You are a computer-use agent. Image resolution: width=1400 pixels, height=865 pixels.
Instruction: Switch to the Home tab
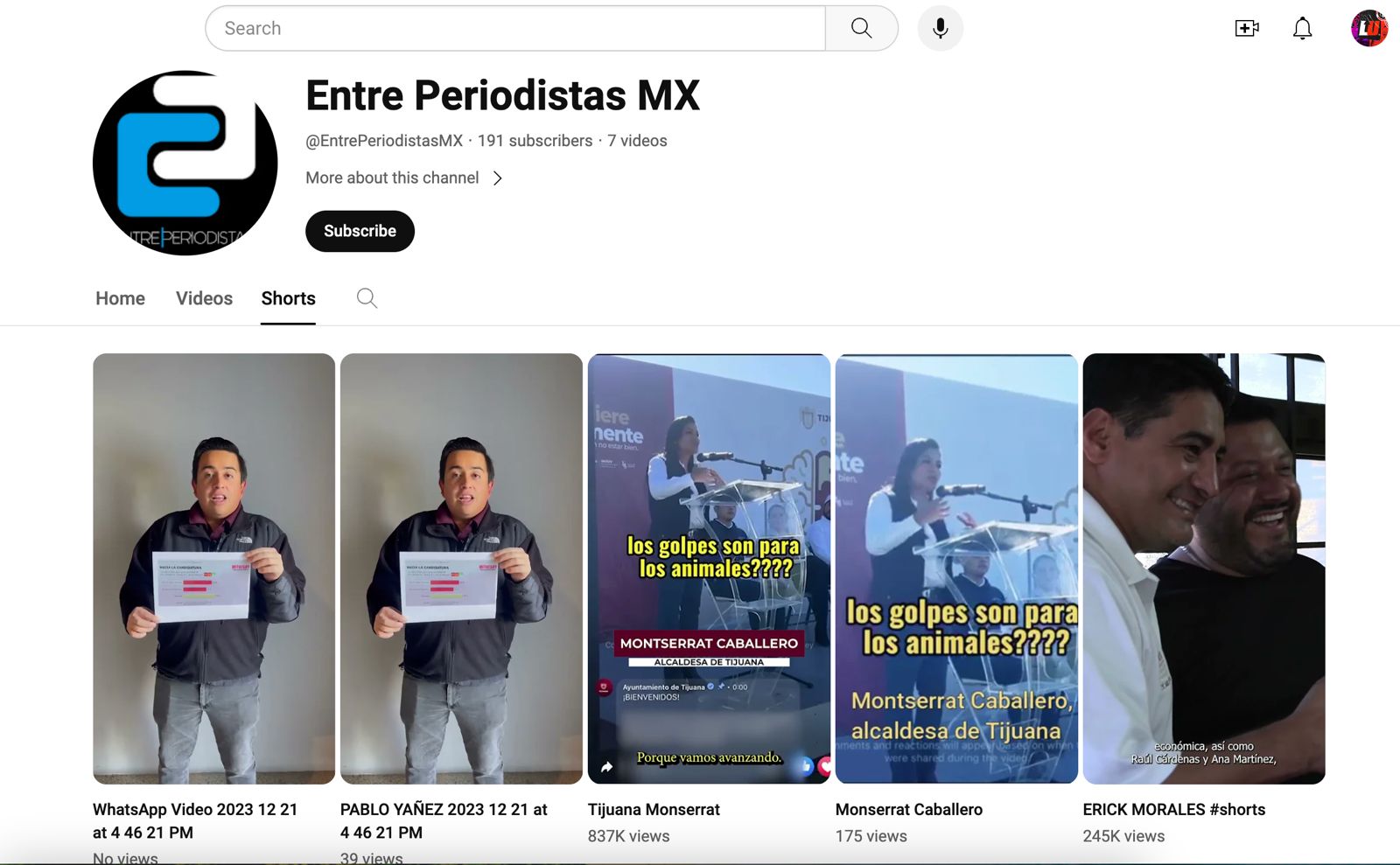pos(120,298)
